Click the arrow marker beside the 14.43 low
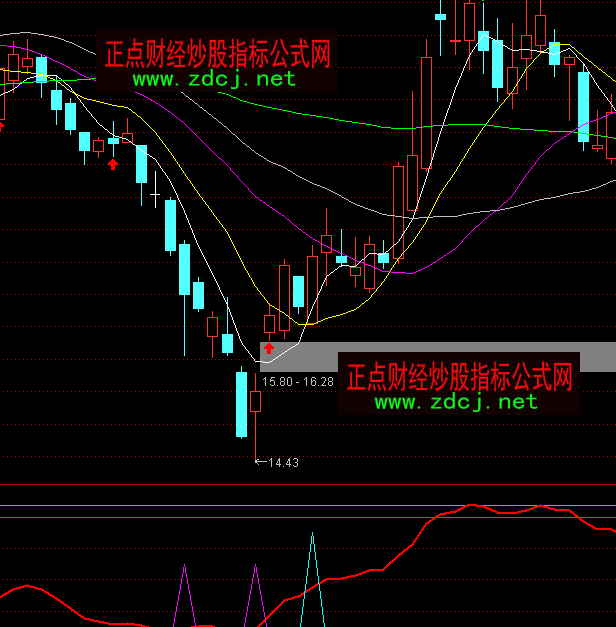This screenshot has width=616, height=627. click(260, 462)
